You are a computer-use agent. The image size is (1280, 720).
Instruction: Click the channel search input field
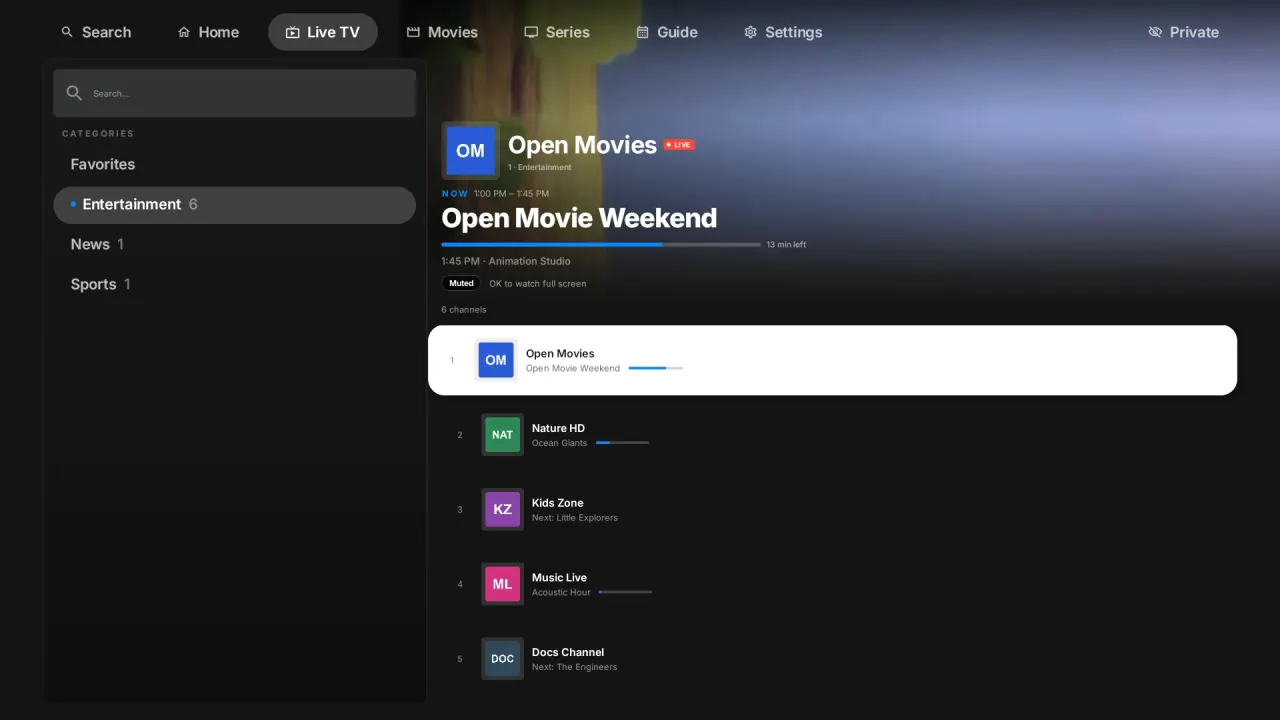tap(234, 93)
